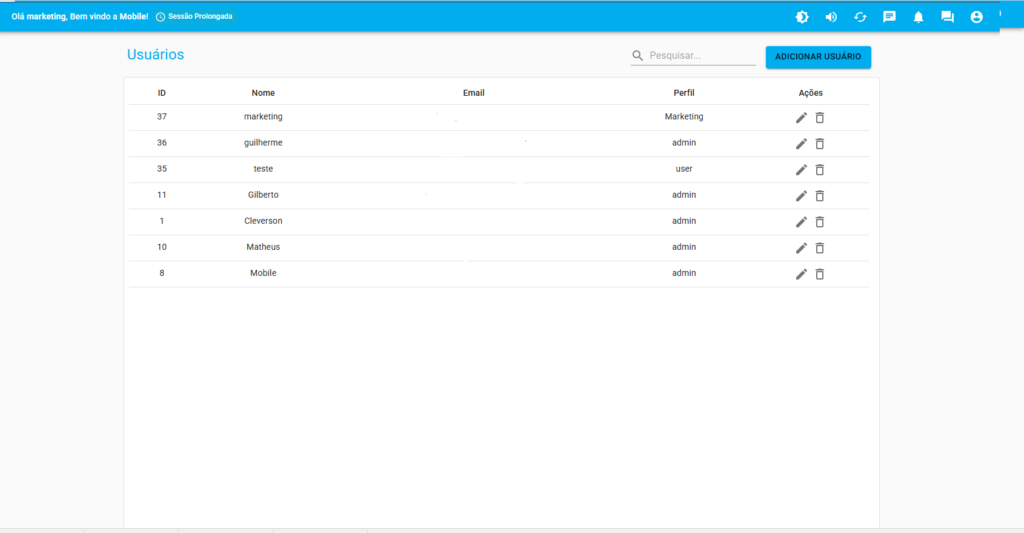The image size is (1024, 533).
Task: Click the Pesquisar search field
Action: coord(700,56)
